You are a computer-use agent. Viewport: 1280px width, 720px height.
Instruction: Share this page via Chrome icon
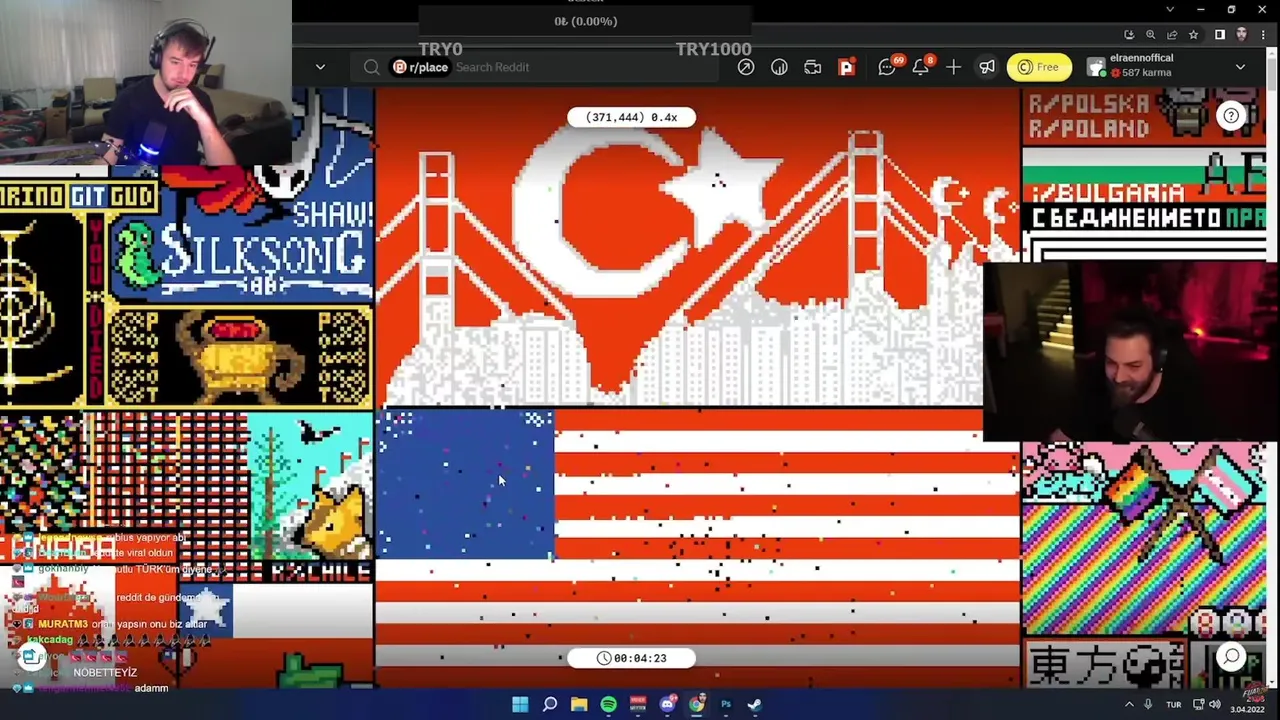tap(1172, 35)
